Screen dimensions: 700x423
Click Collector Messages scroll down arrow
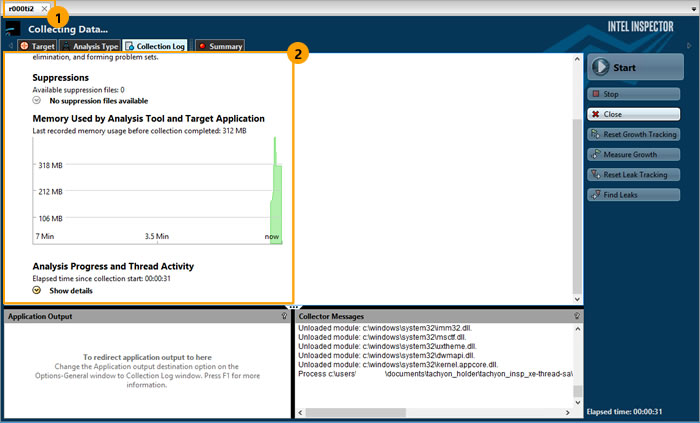(578, 402)
